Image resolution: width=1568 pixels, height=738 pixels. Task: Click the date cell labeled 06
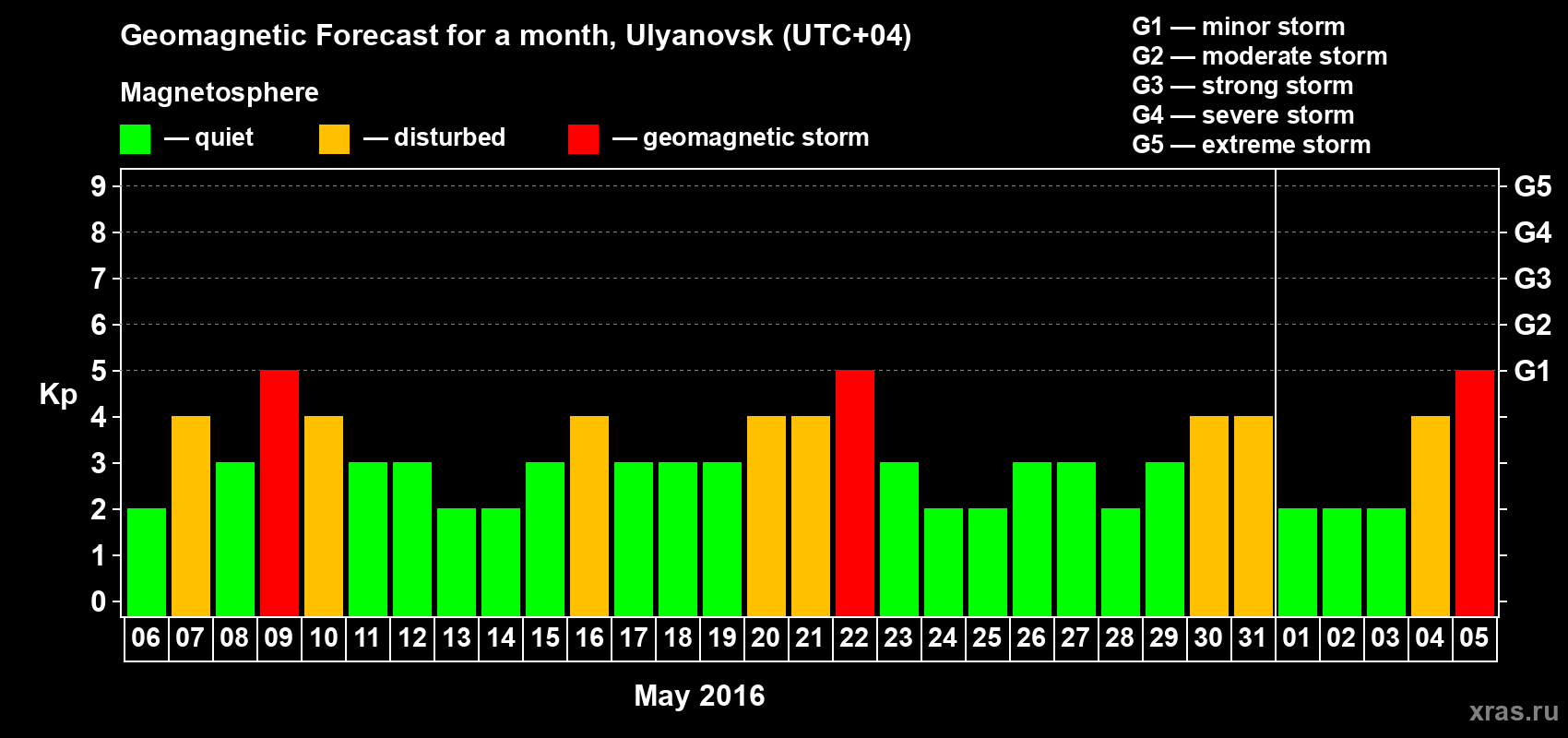coord(147,638)
